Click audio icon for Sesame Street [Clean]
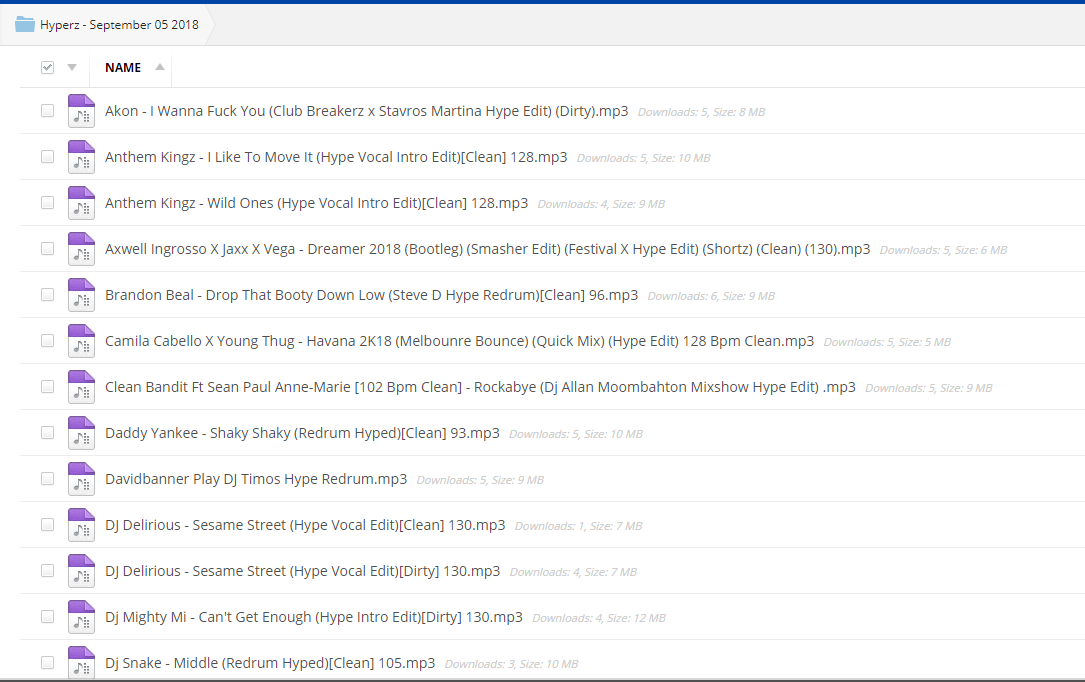The width and height of the screenshot is (1085, 682). coord(81,525)
